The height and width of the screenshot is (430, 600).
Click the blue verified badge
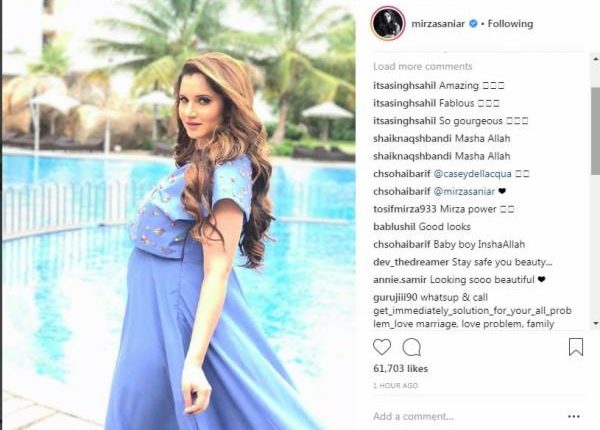click(473, 24)
